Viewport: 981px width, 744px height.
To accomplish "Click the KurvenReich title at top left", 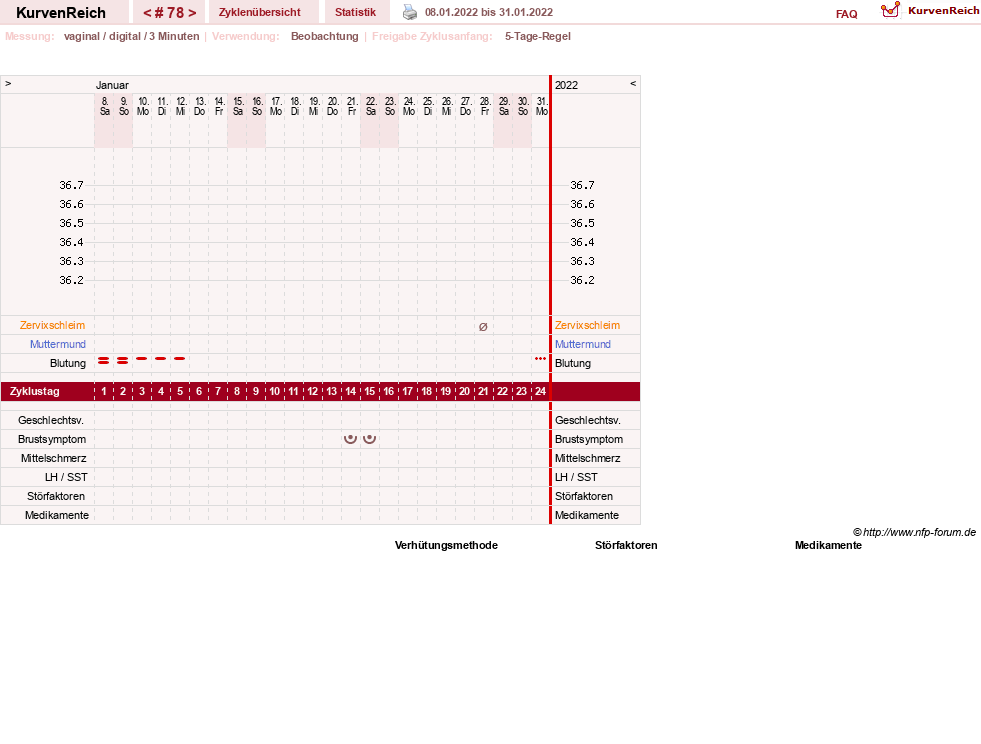I will point(61,13).
